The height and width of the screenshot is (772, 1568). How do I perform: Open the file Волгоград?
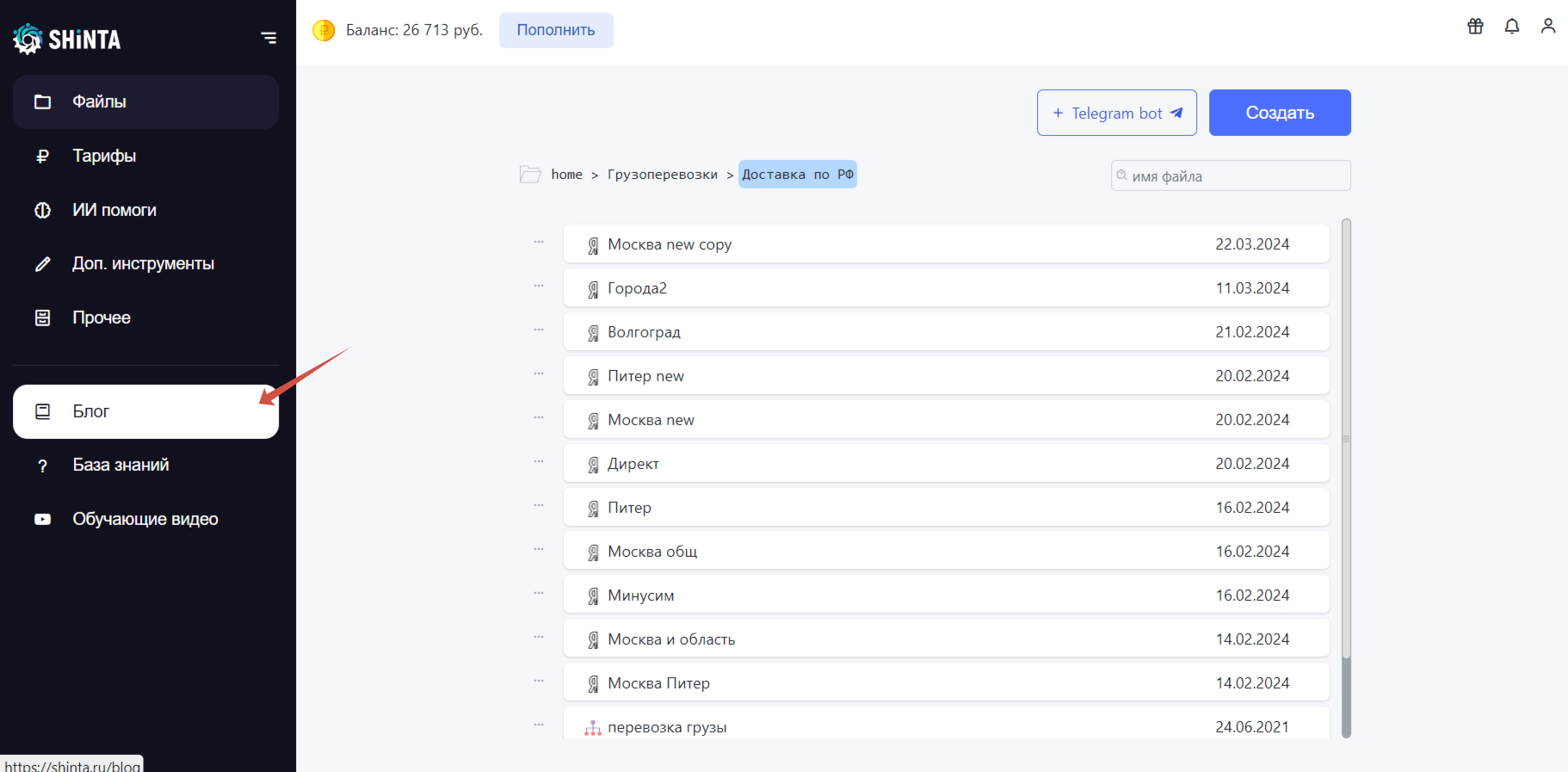947,332
